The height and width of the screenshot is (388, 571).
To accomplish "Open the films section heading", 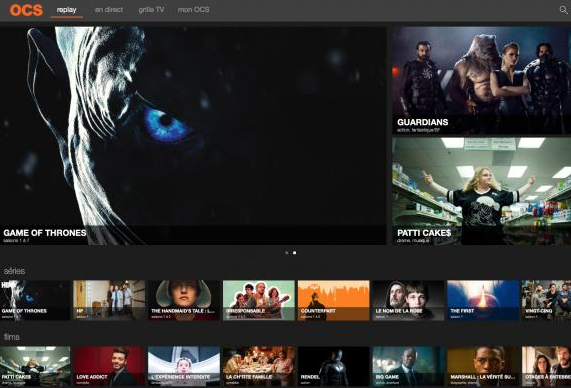I will click(12, 337).
